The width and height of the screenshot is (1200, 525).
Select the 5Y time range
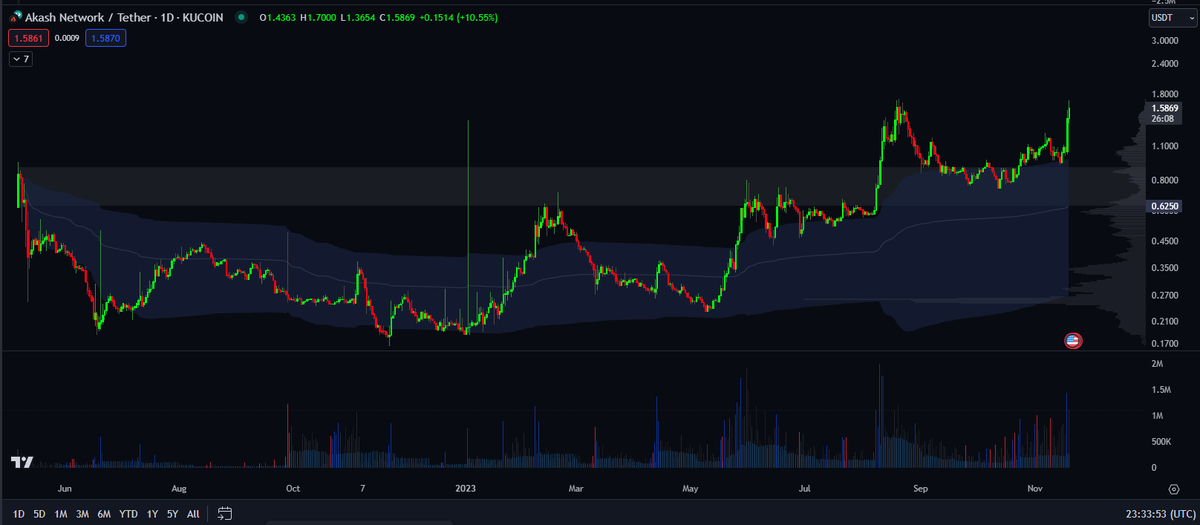point(173,513)
